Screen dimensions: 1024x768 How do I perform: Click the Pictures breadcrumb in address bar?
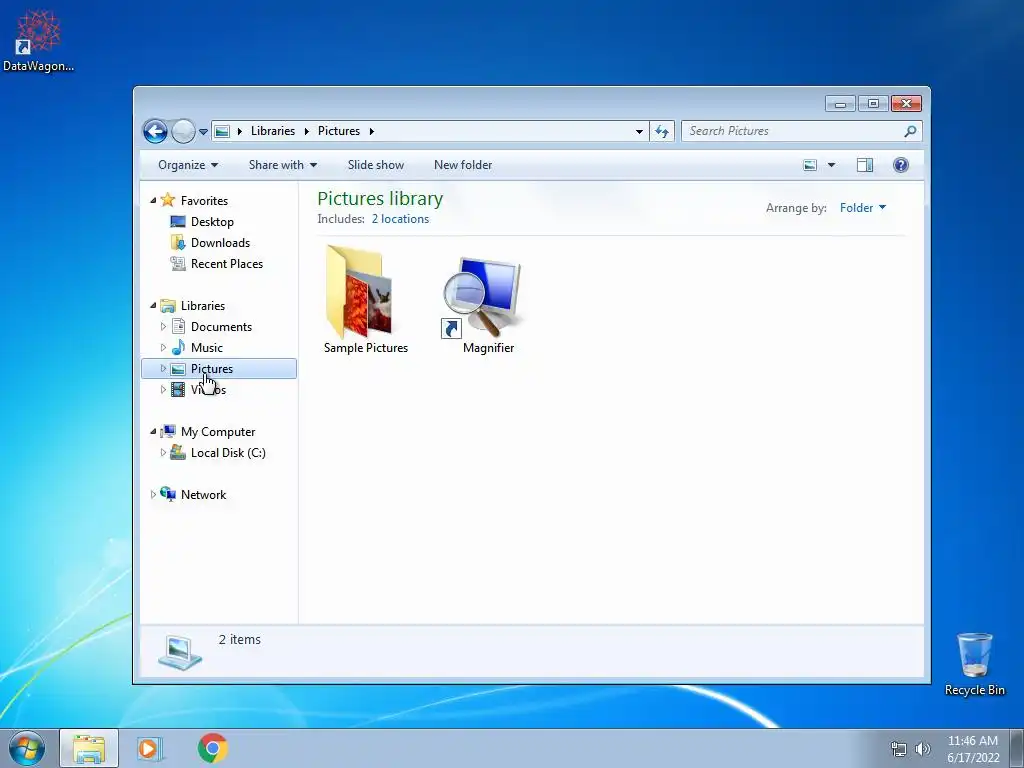[x=339, y=131]
